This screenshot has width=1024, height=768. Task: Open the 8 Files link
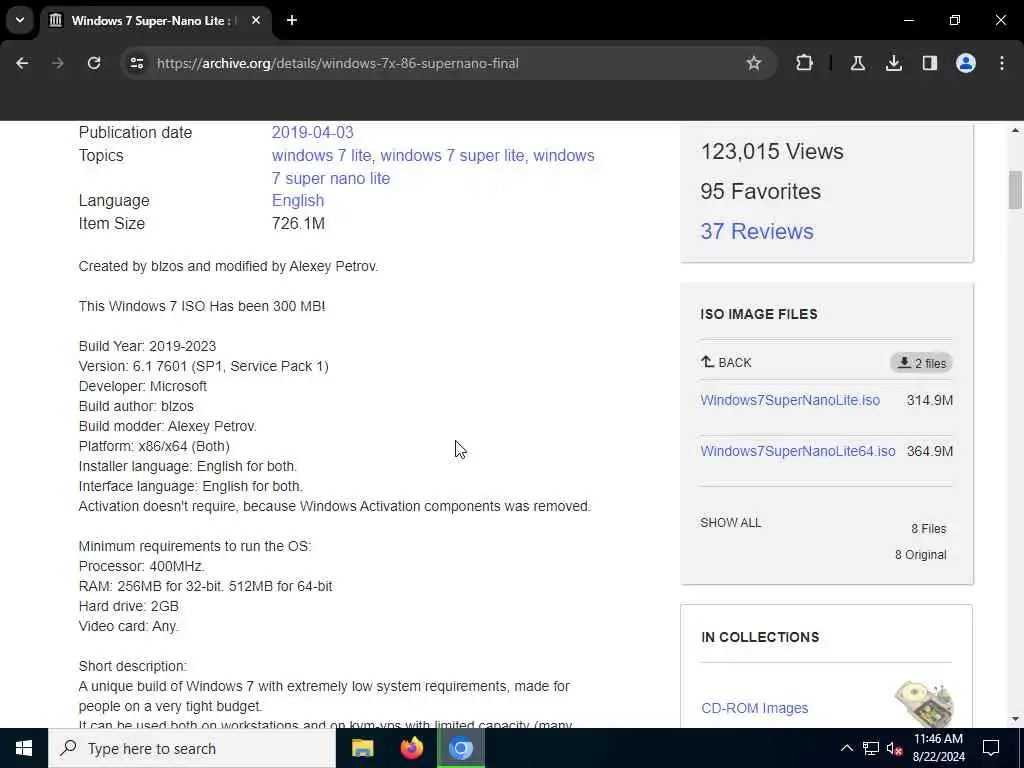tap(928, 529)
